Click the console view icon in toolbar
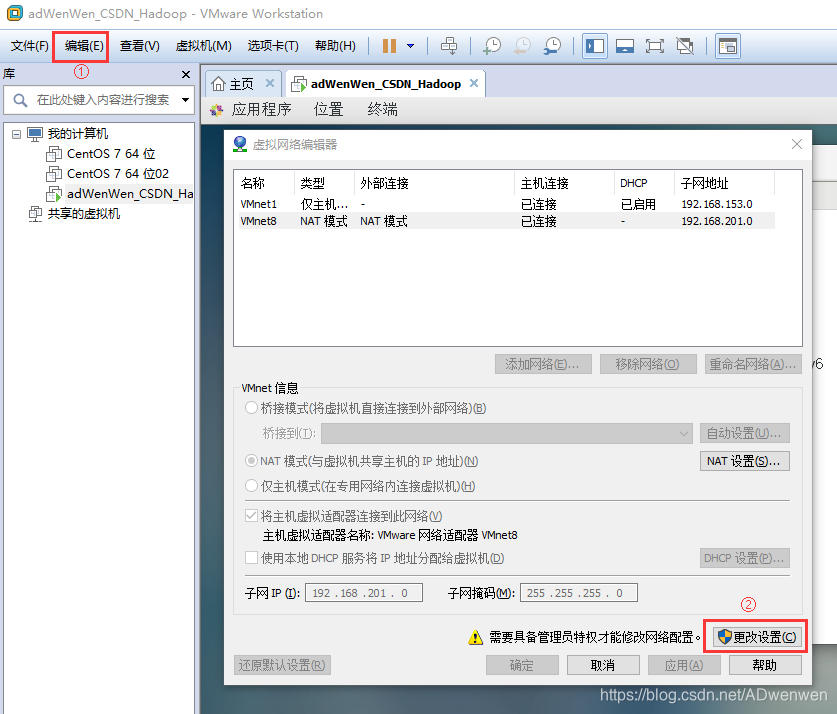Image resolution: width=837 pixels, height=714 pixels. 727,46
